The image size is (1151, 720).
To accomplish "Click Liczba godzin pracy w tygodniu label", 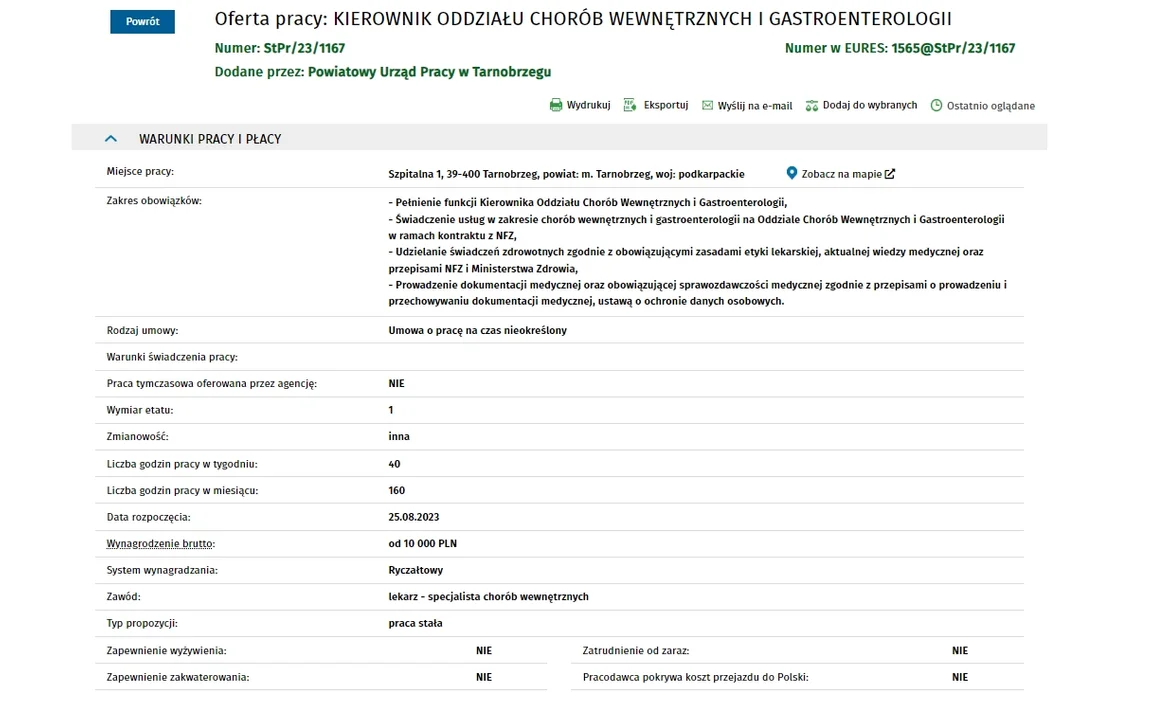I will point(182,464).
